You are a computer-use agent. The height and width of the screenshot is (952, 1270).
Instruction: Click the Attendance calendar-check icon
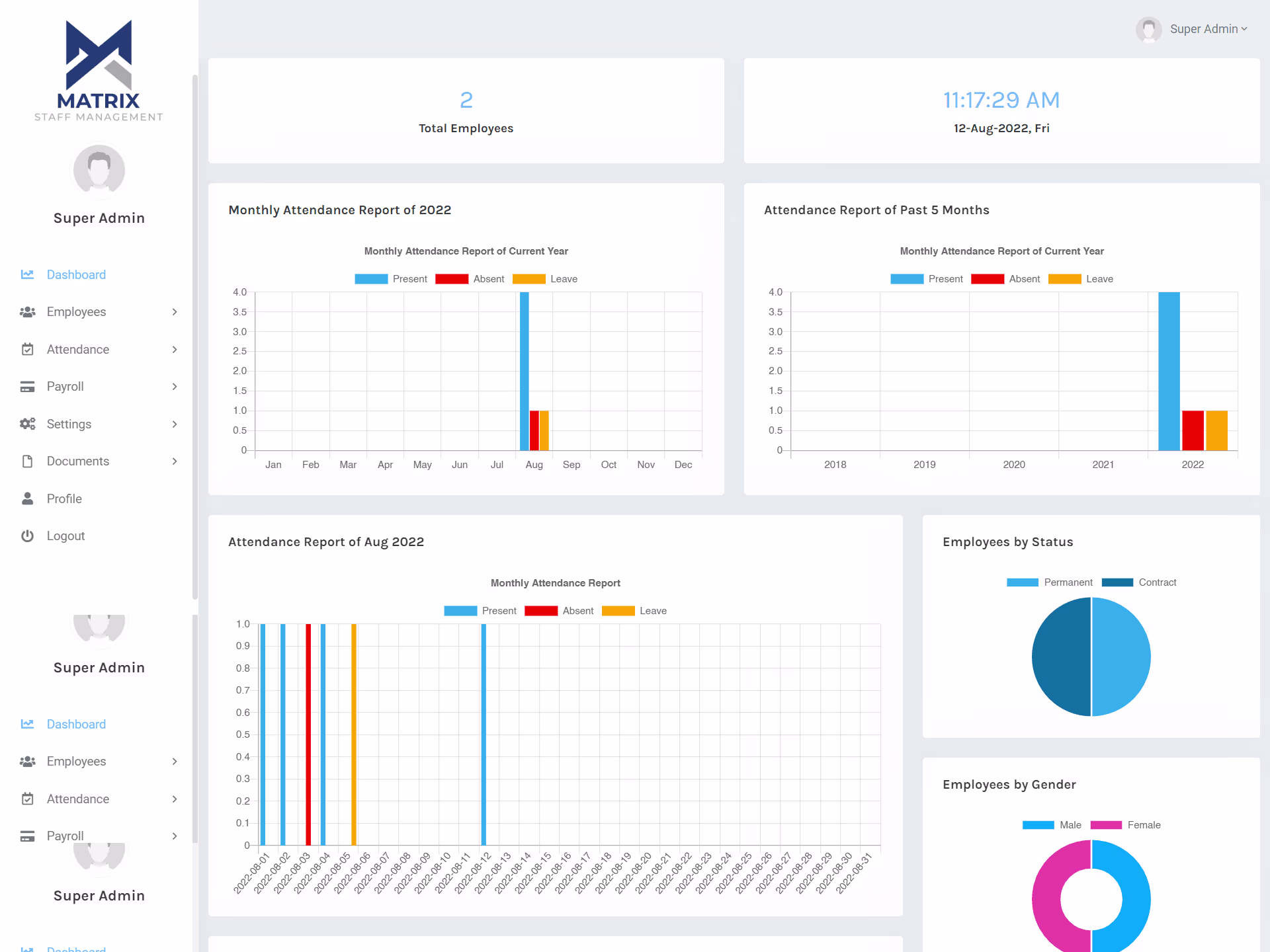coord(27,349)
